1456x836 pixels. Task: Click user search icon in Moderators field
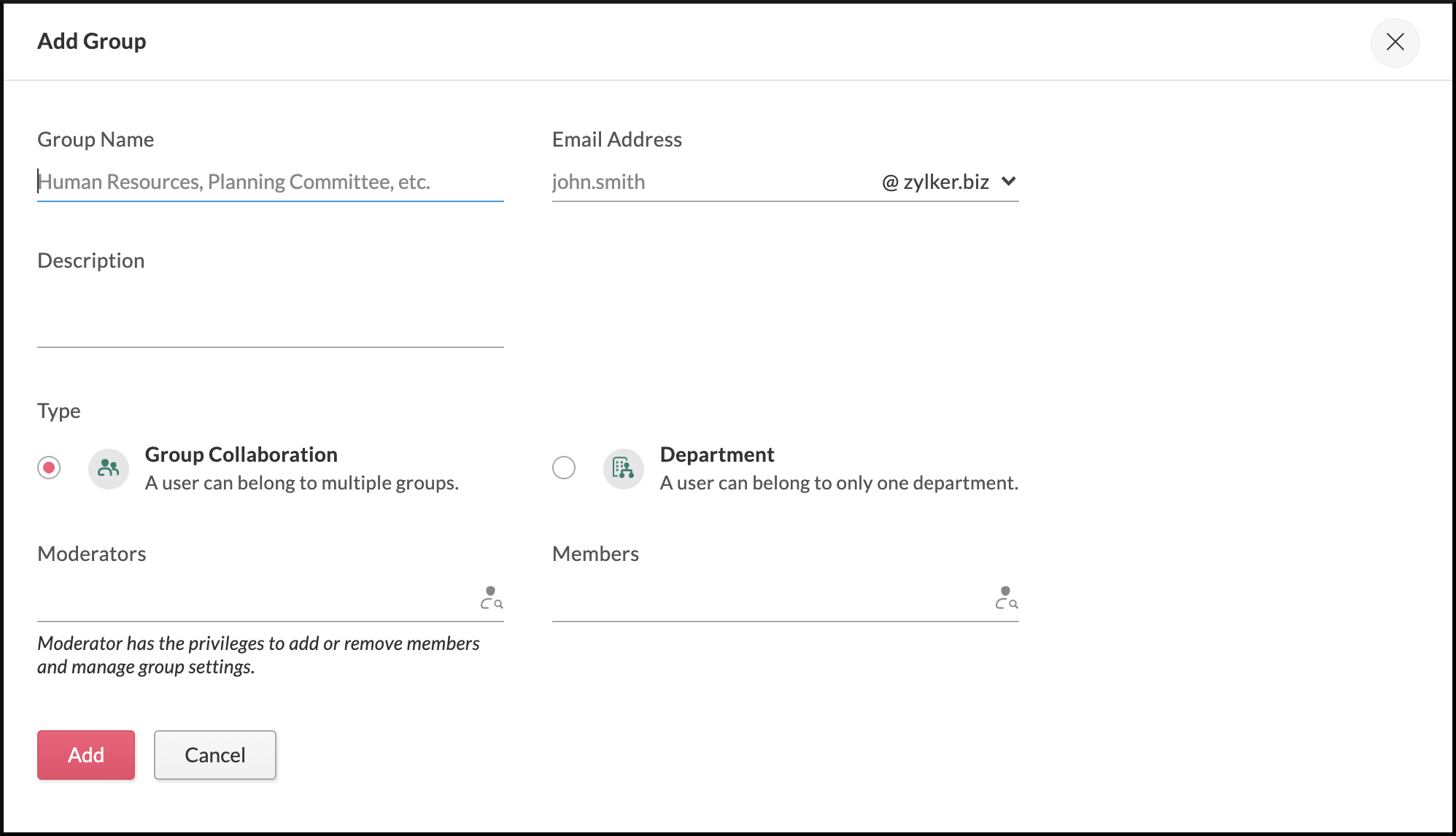coord(492,598)
